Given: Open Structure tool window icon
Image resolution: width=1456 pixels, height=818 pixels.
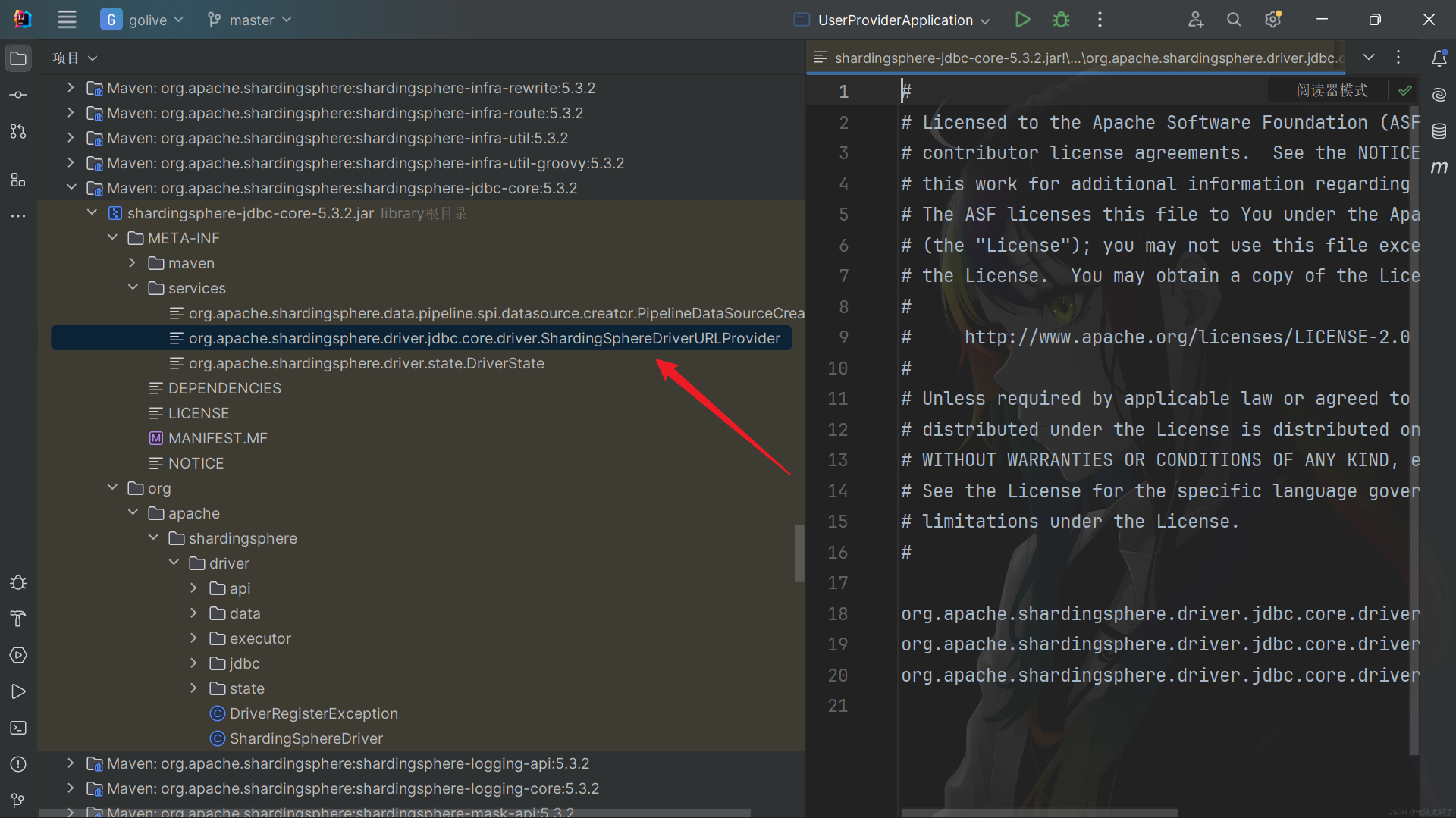Looking at the screenshot, I should pyautogui.click(x=18, y=180).
